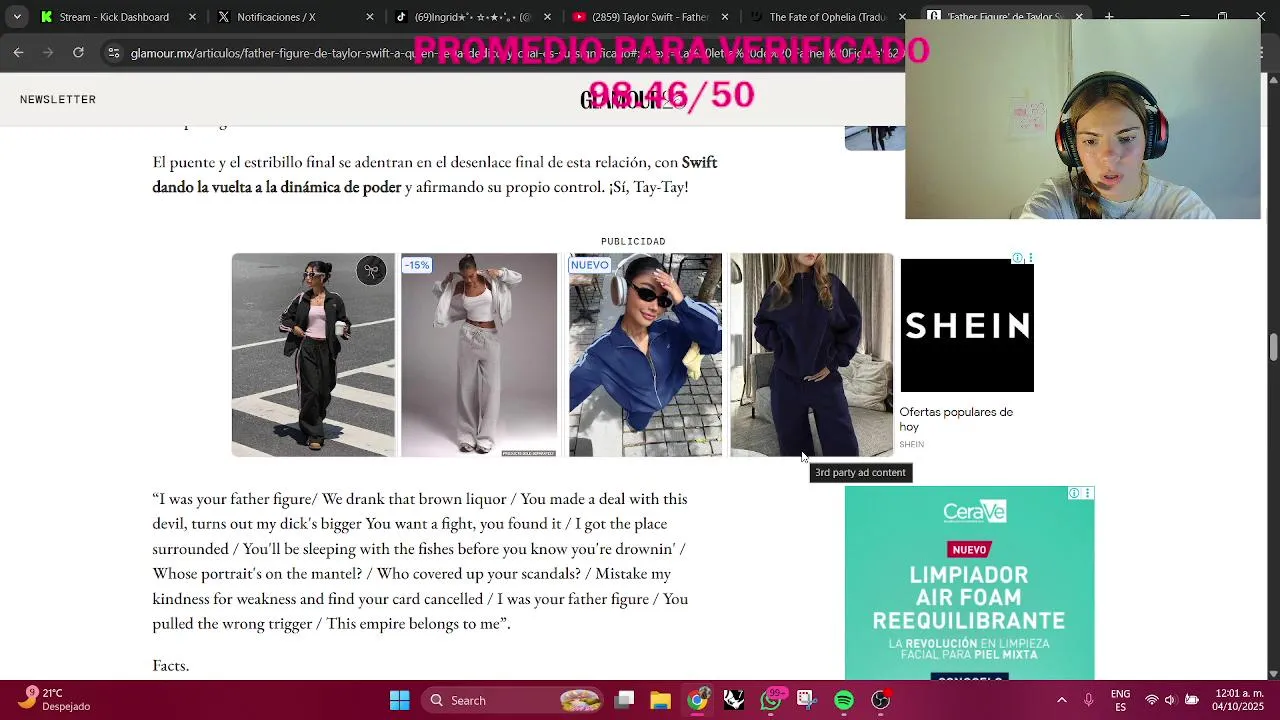Close the YouTube Taylor Swift tab
The height and width of the screenshot is (720, 1280).
(724, 17)
